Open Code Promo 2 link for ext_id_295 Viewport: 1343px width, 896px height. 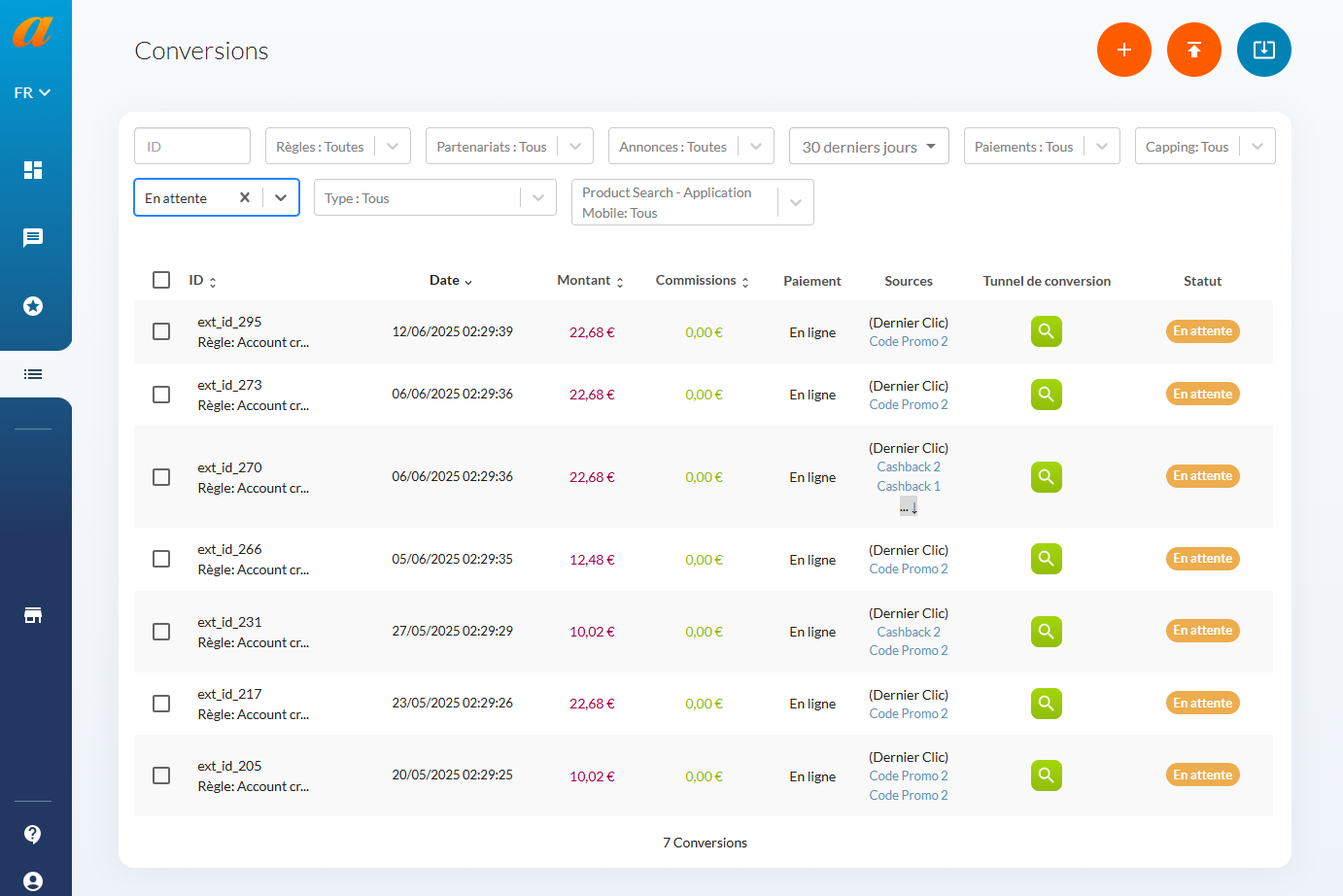click(909, 341)
